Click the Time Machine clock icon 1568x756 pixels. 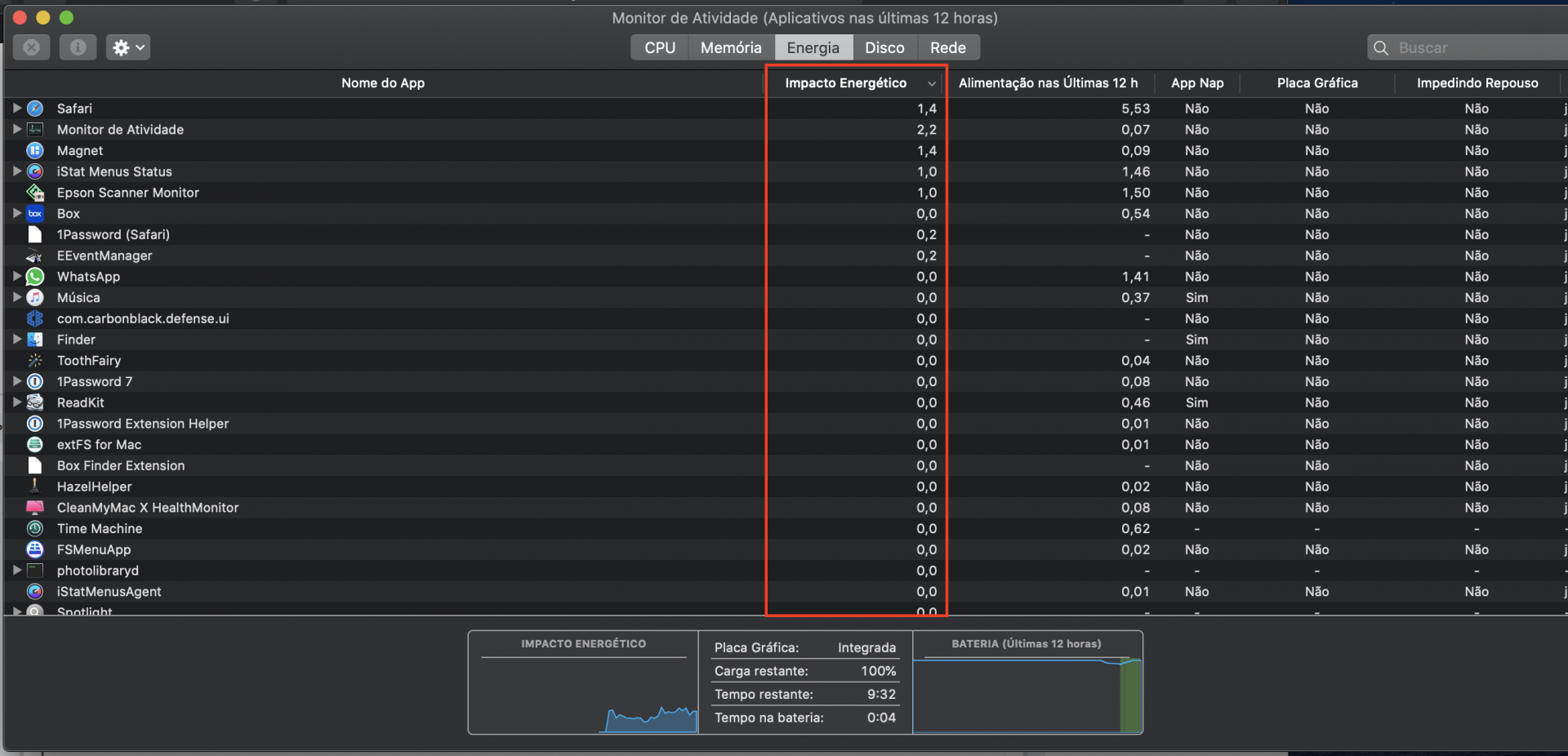click(35, 529)
